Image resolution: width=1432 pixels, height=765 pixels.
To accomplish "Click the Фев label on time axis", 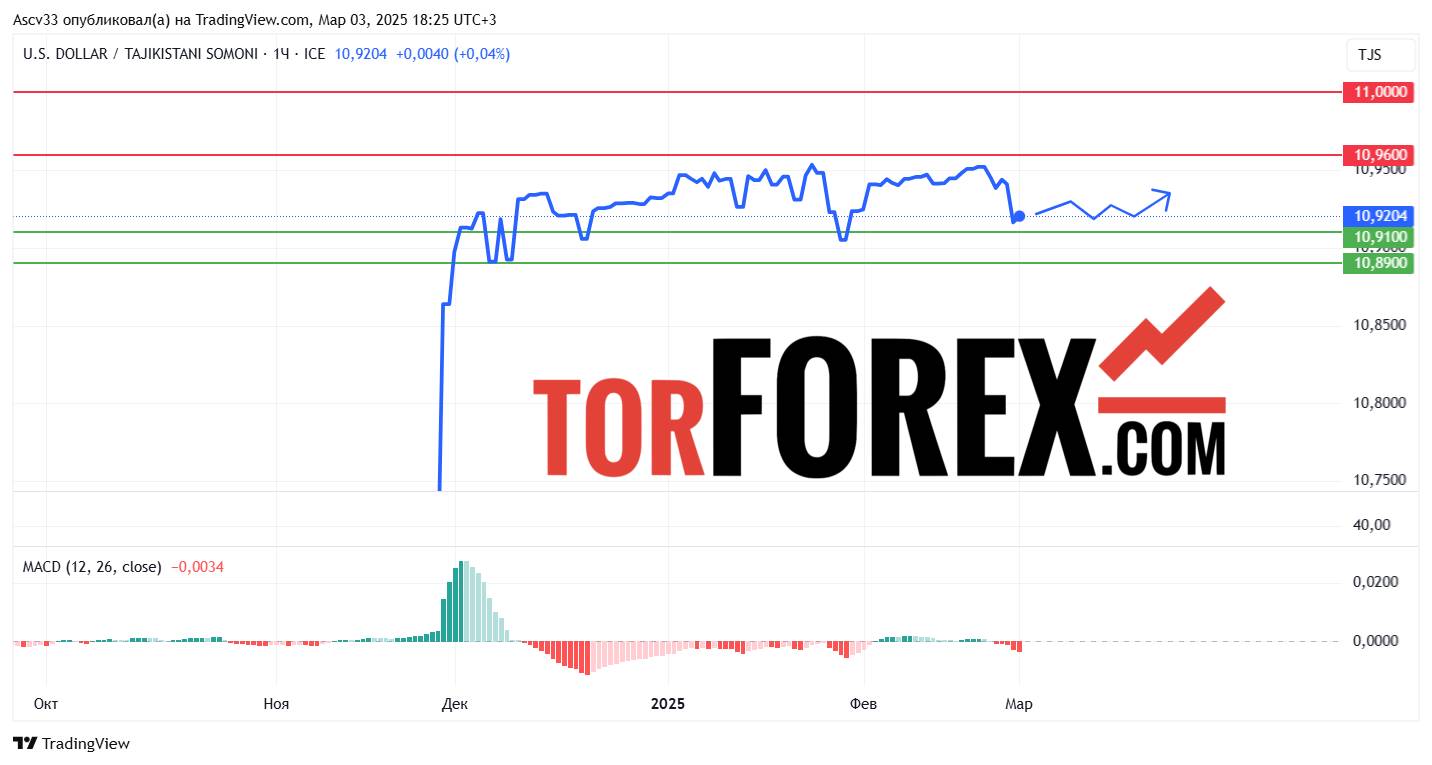I will tap(863, 704).
